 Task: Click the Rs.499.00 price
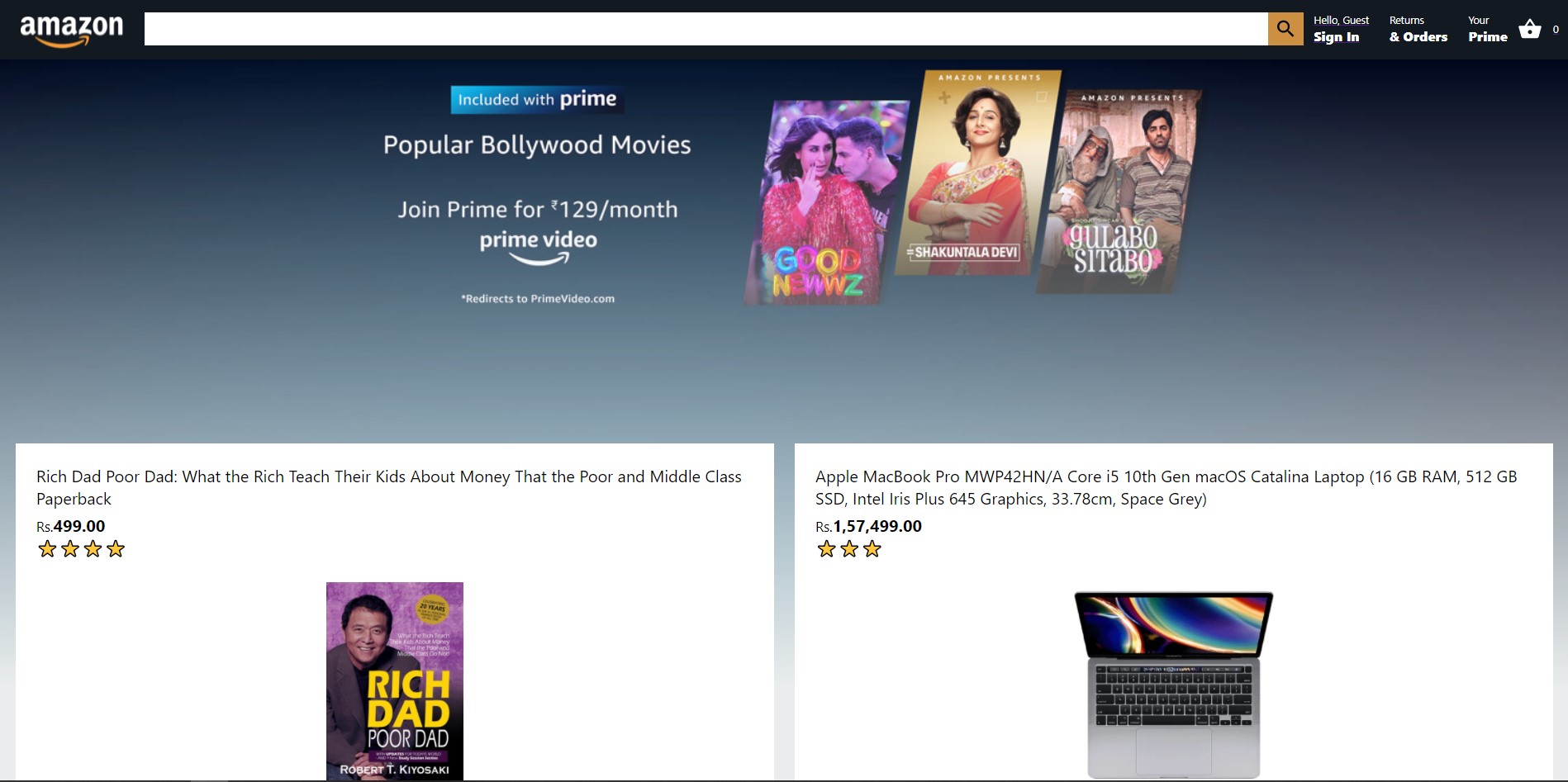[71, 526]
